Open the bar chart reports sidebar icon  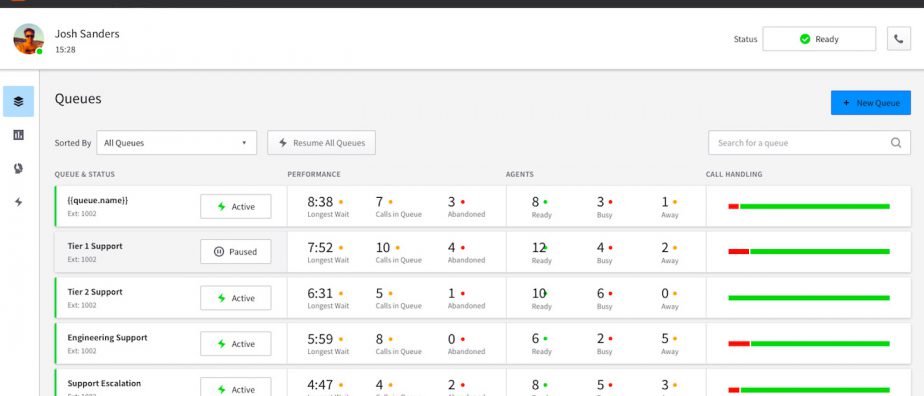pos(18,135)
